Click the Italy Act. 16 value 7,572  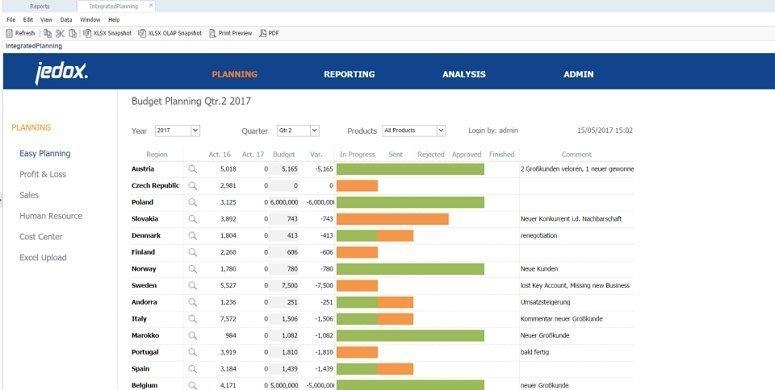(228, 319)
